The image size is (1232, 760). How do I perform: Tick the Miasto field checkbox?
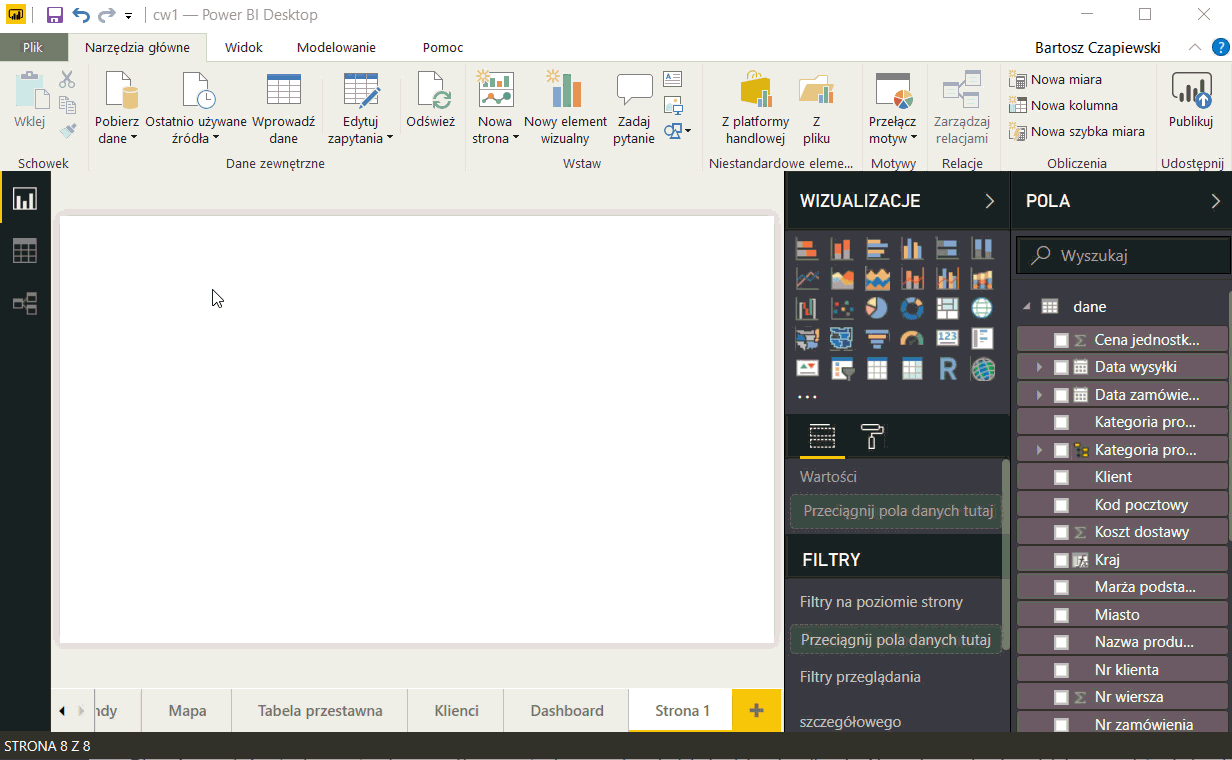tap(1061, 615)
